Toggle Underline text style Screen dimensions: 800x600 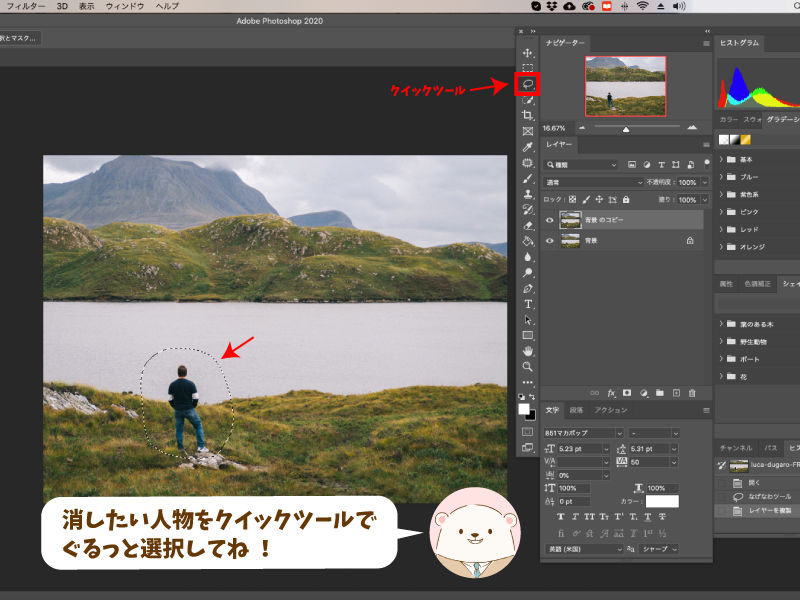point(648,517)
